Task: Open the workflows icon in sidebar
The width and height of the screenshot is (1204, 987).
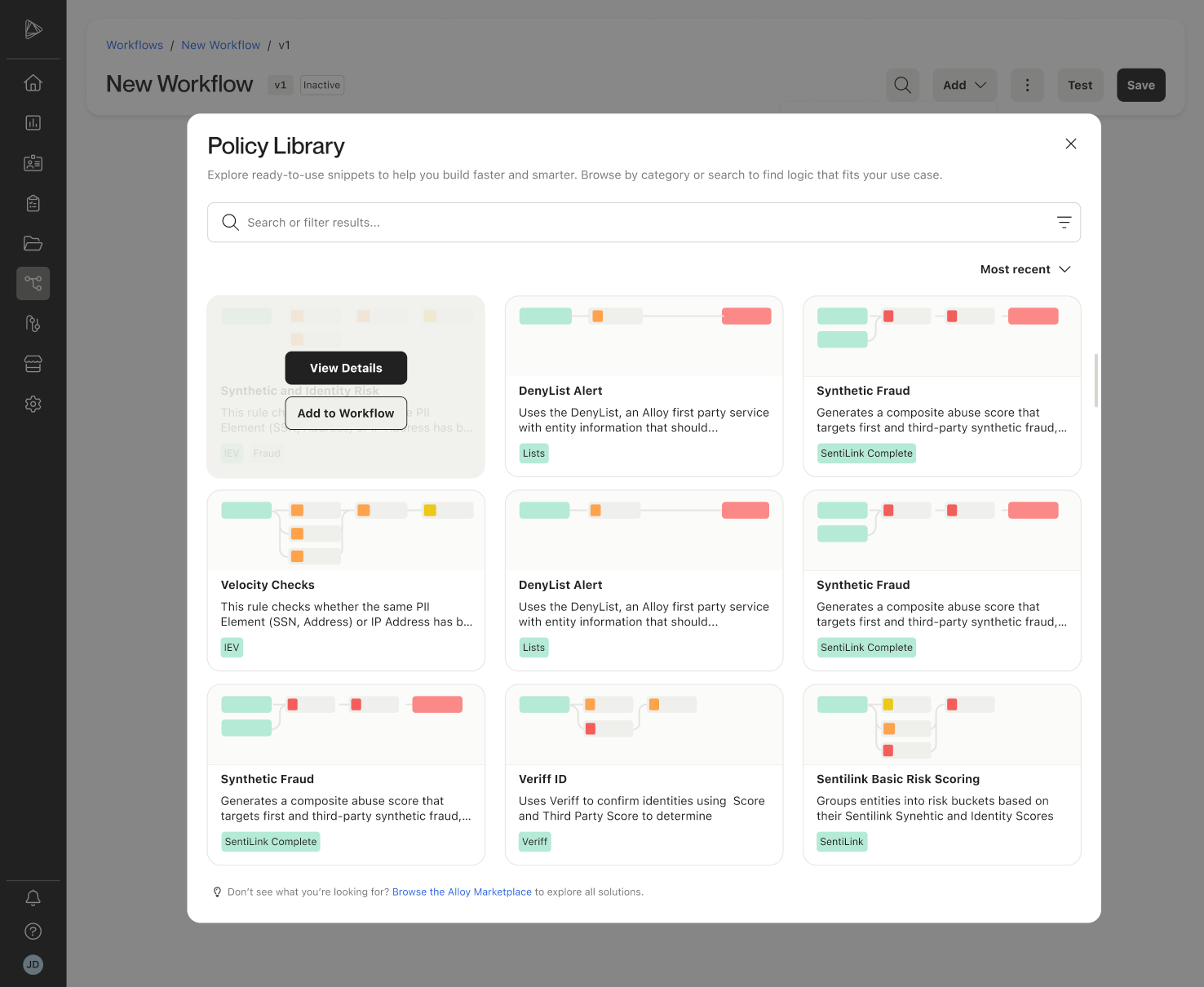Action: click(x=33, y=283)
